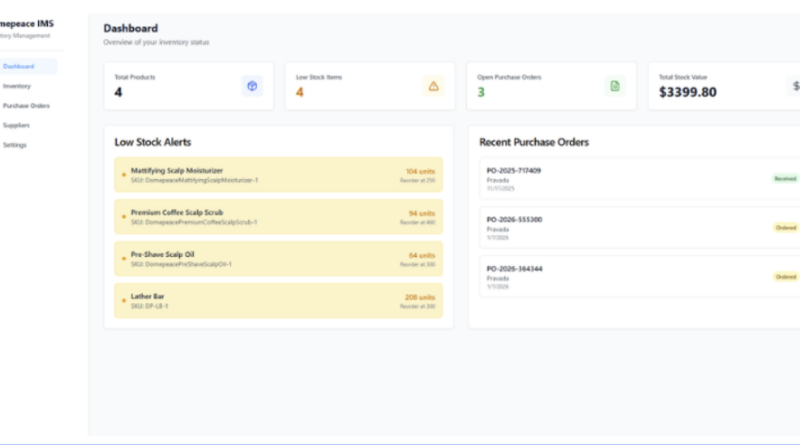This screenshot has width=800, height=445.
Task: Click the Recent Purchase Orders heading
Action: point(534,142)
